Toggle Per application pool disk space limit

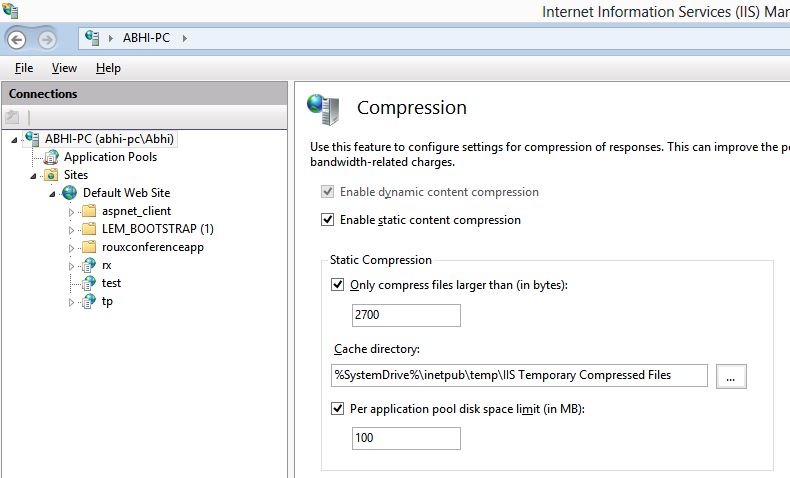click(x=338, y=408)
